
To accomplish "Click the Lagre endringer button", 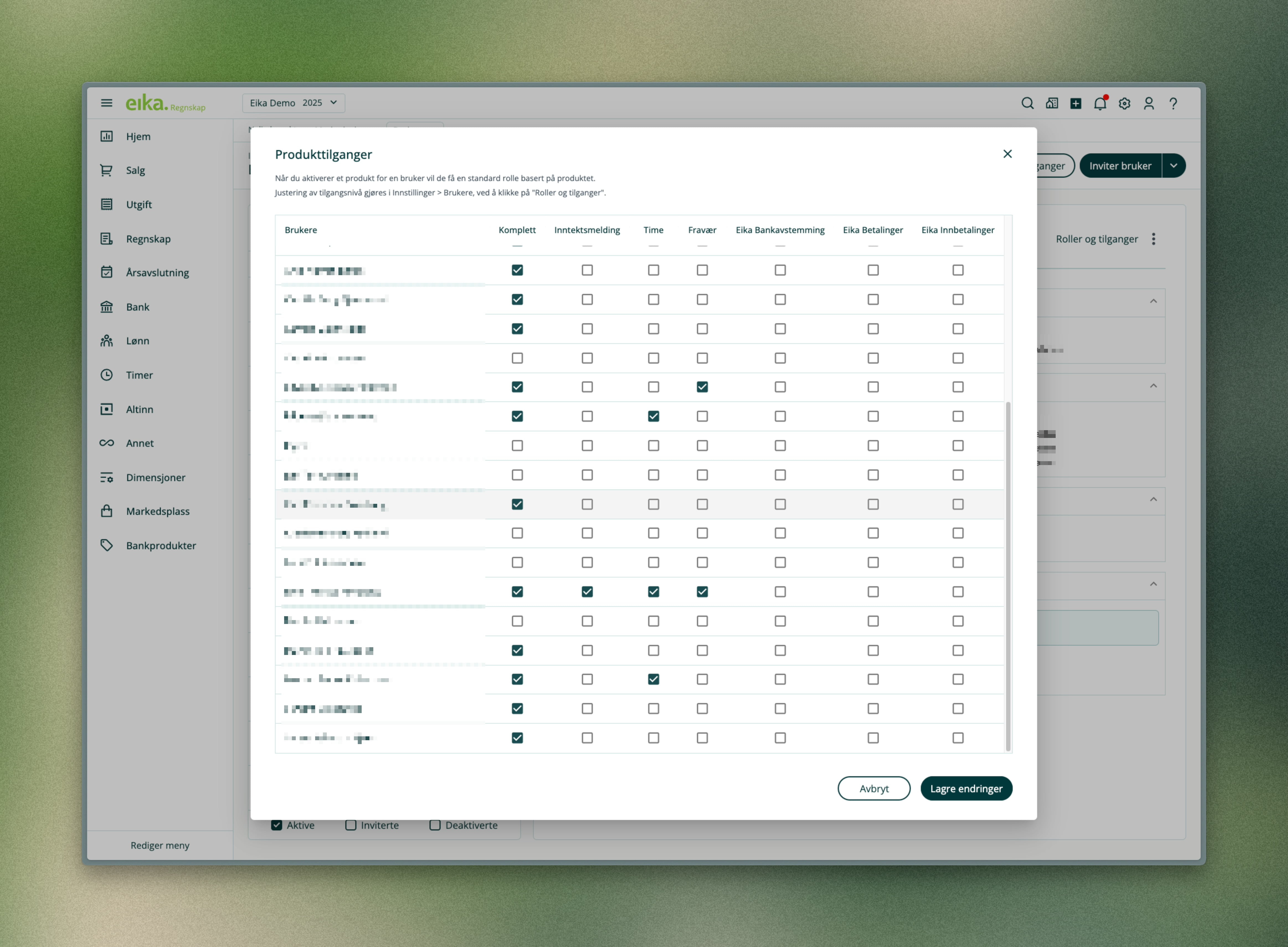I will 966,788.
